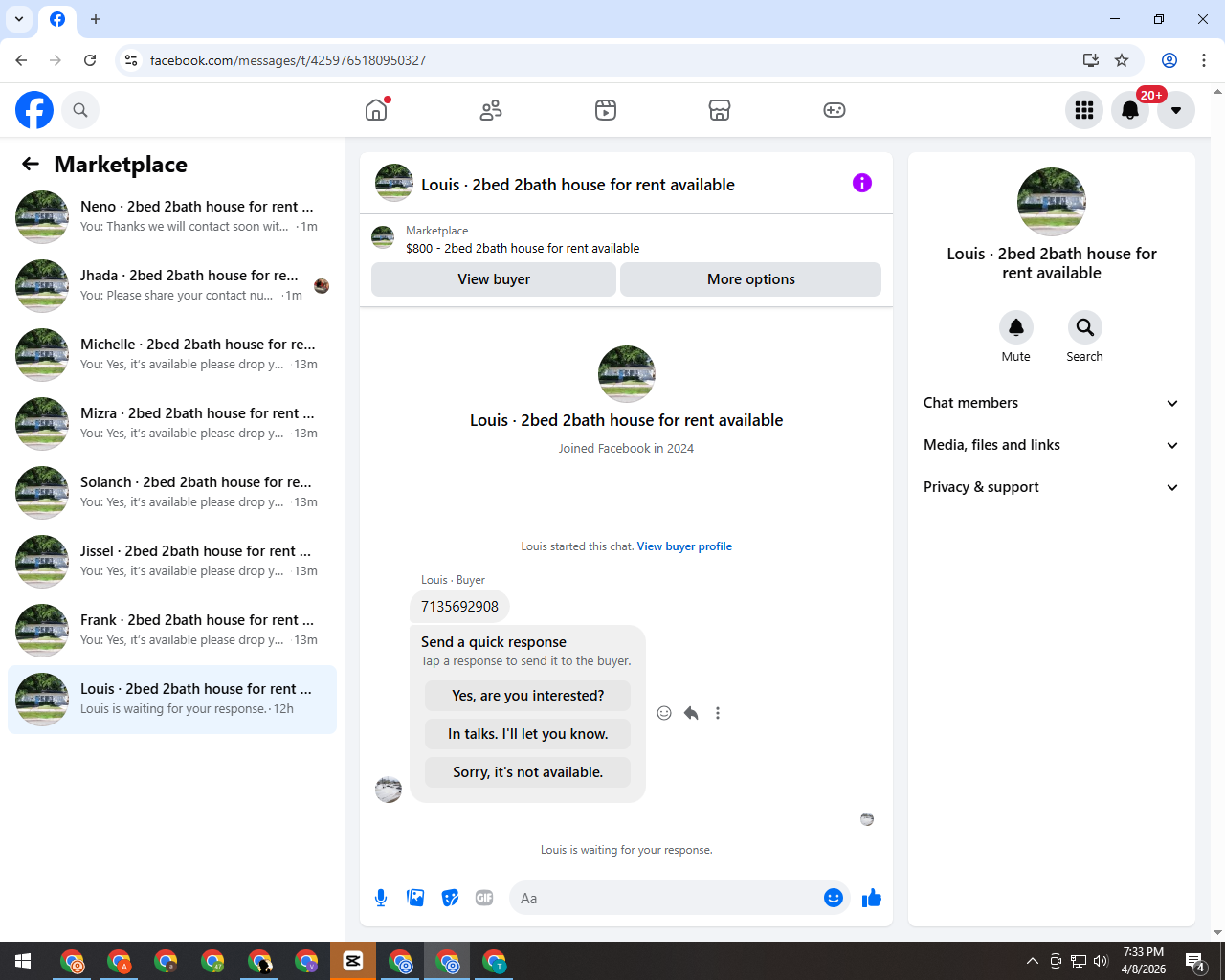1225x980 pixels.
Task: Open the purple conversation information icon
Action: click(x=862, y=183)
